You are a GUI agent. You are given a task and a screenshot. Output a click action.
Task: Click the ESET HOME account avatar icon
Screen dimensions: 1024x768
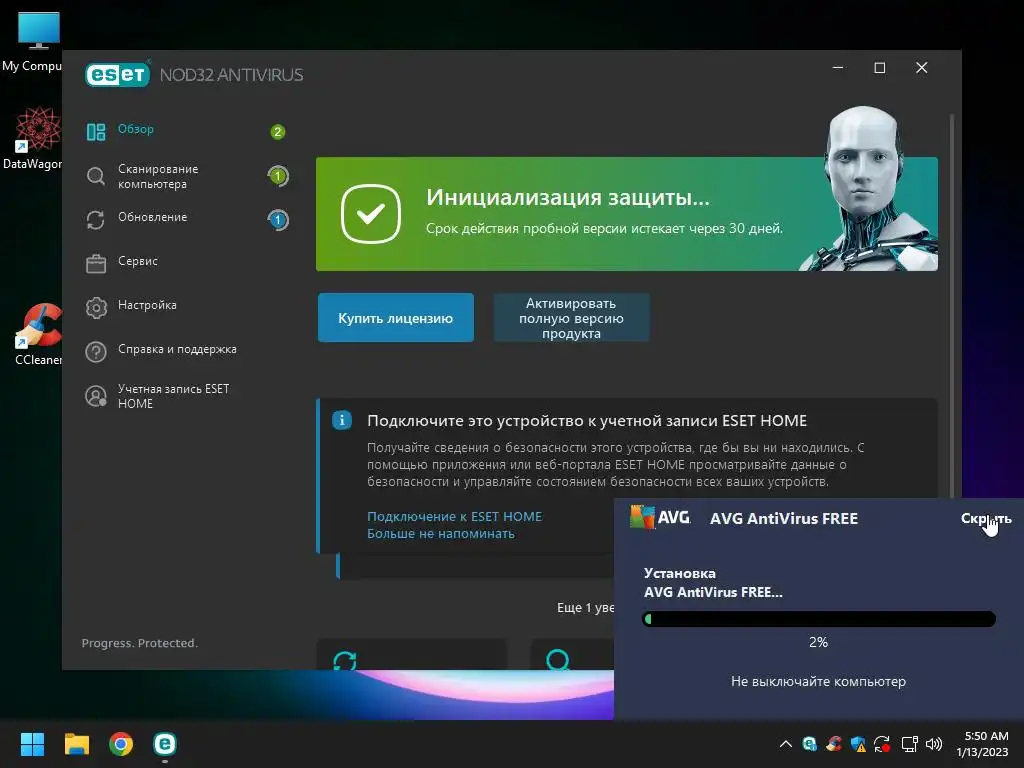[96, 396]
